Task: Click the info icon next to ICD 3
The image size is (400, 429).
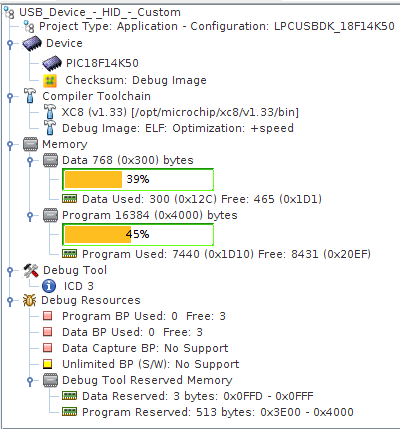Action: (49, 286)
